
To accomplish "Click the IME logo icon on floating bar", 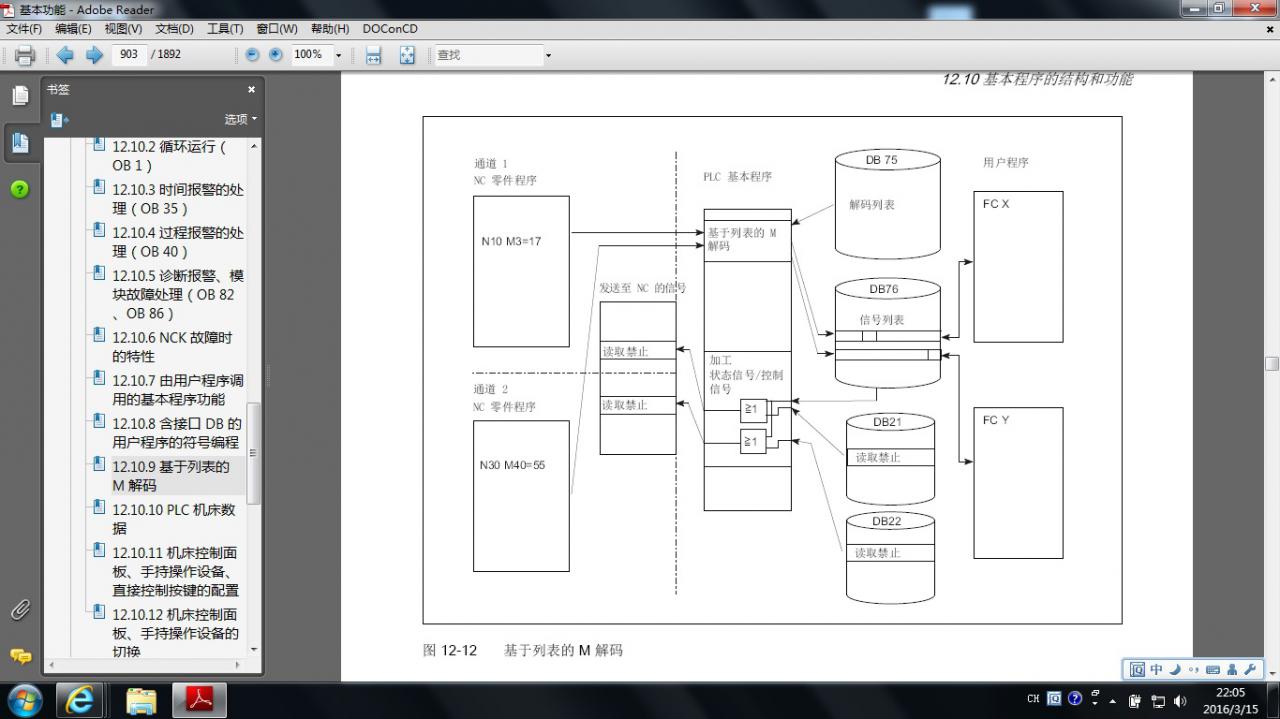I will coord(1137,670).
